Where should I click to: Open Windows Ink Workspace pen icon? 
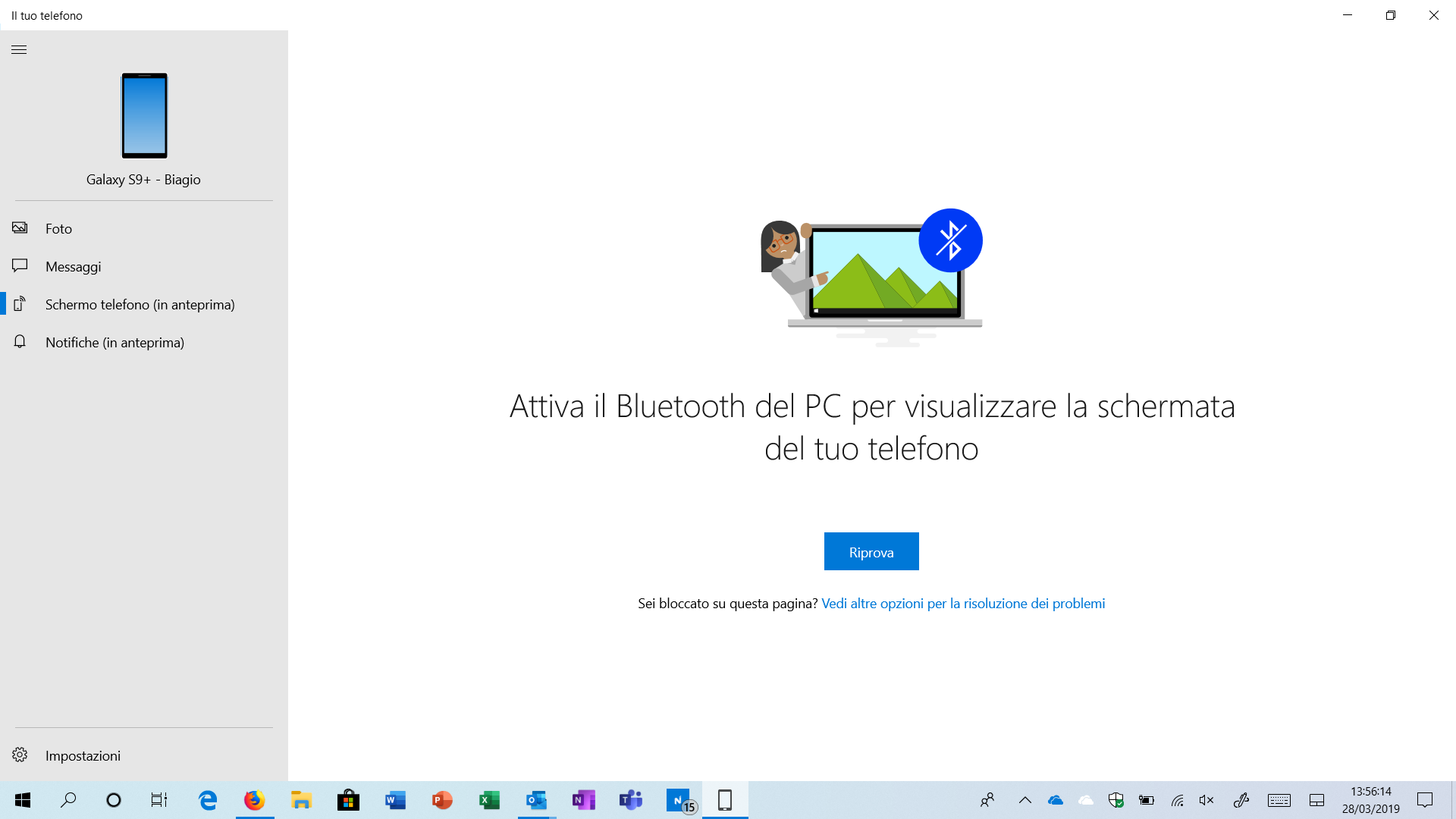coord(1241,800)
